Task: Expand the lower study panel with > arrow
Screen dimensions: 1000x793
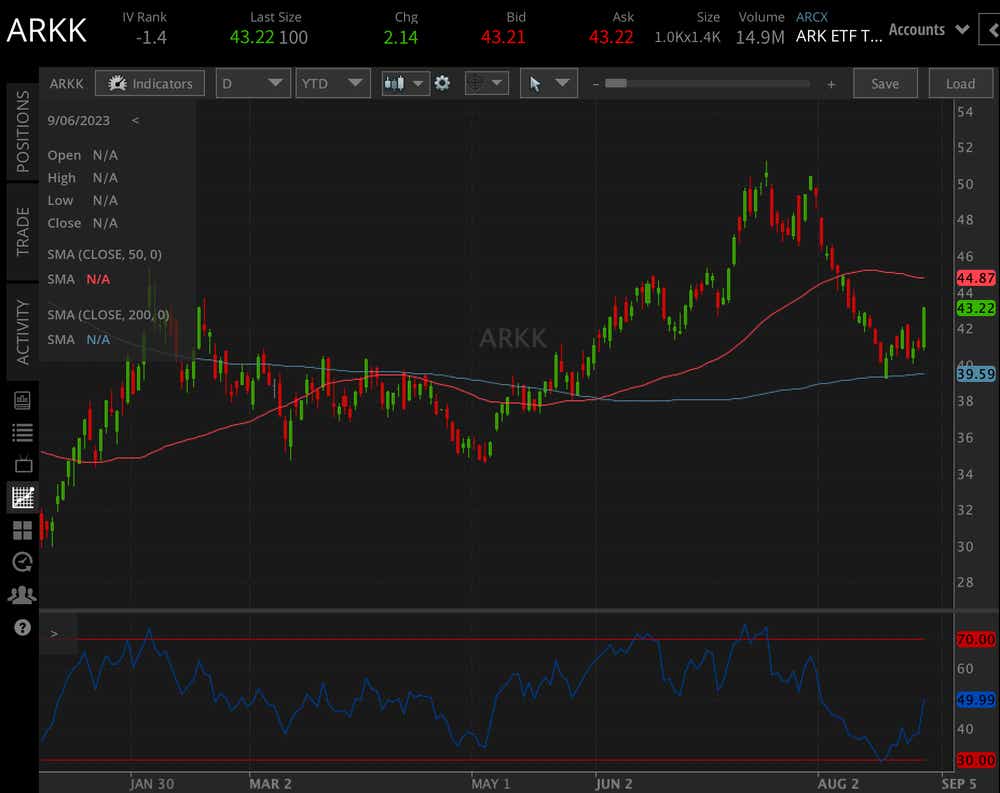Action: click(x=54, y=634)
